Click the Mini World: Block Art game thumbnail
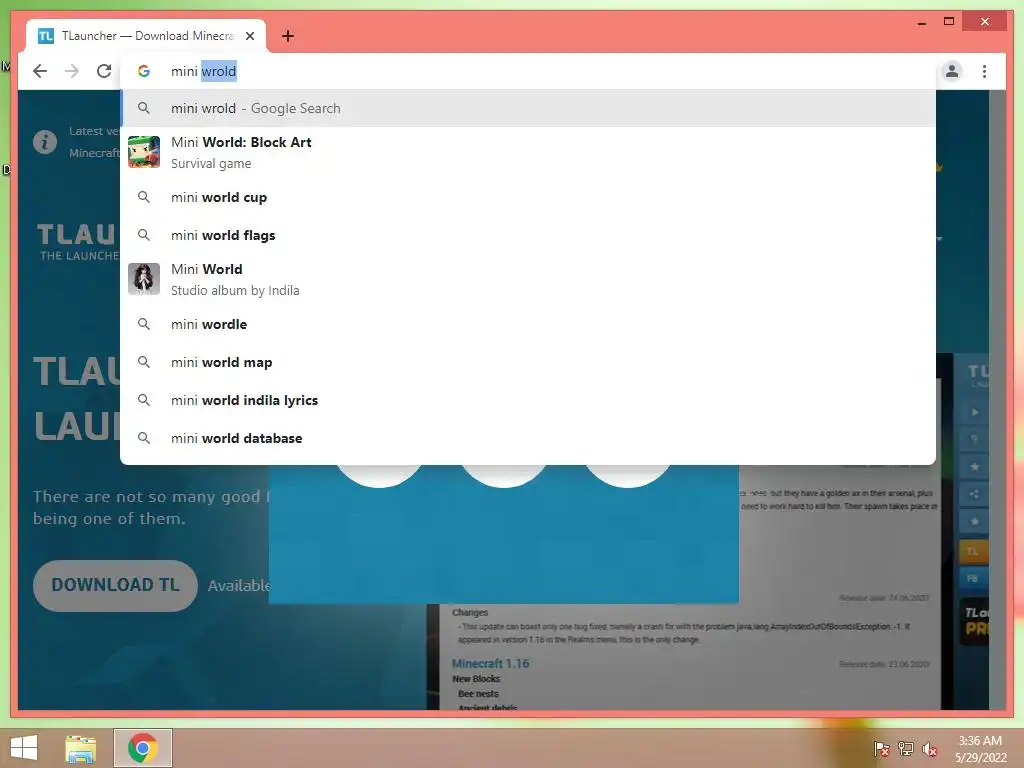1024x768 pixels. click(x=144, y=152)
